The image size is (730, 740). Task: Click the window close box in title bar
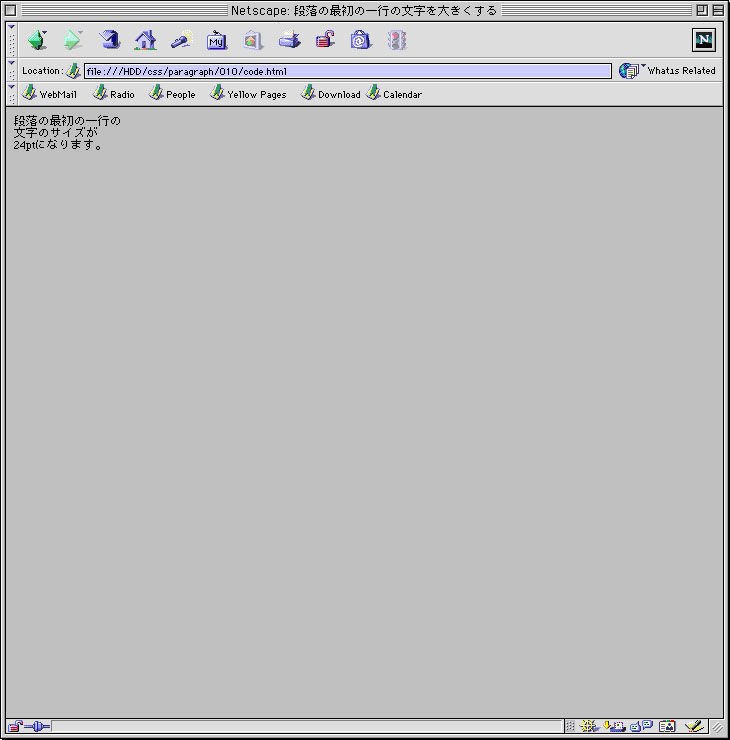10,10
